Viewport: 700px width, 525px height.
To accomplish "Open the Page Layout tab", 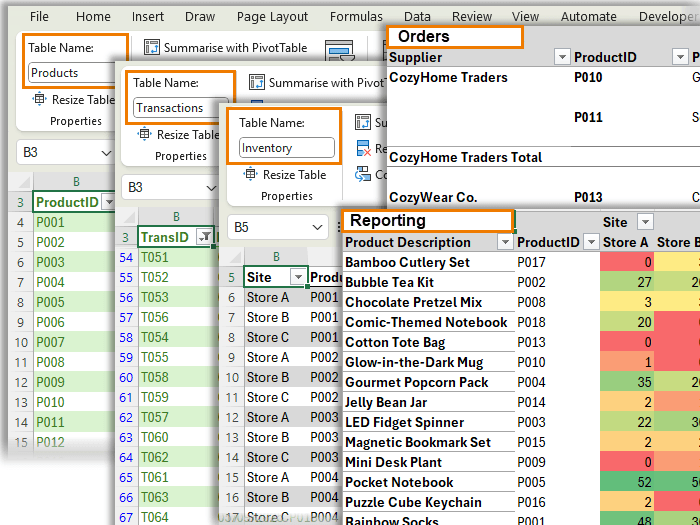I will click(272, 17).
